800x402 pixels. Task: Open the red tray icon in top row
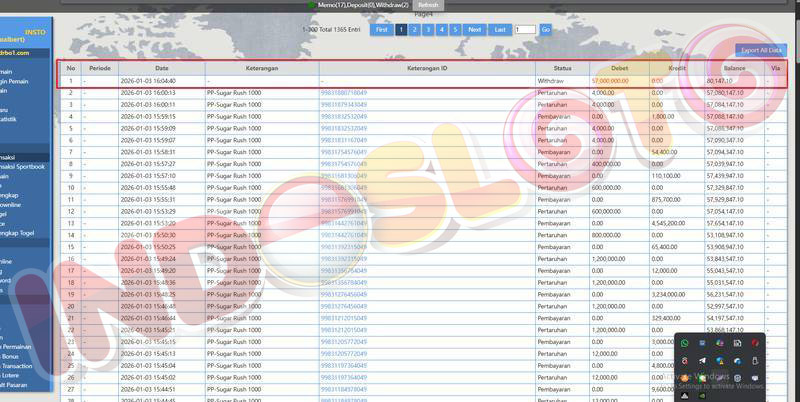click(x=755, y=344)
